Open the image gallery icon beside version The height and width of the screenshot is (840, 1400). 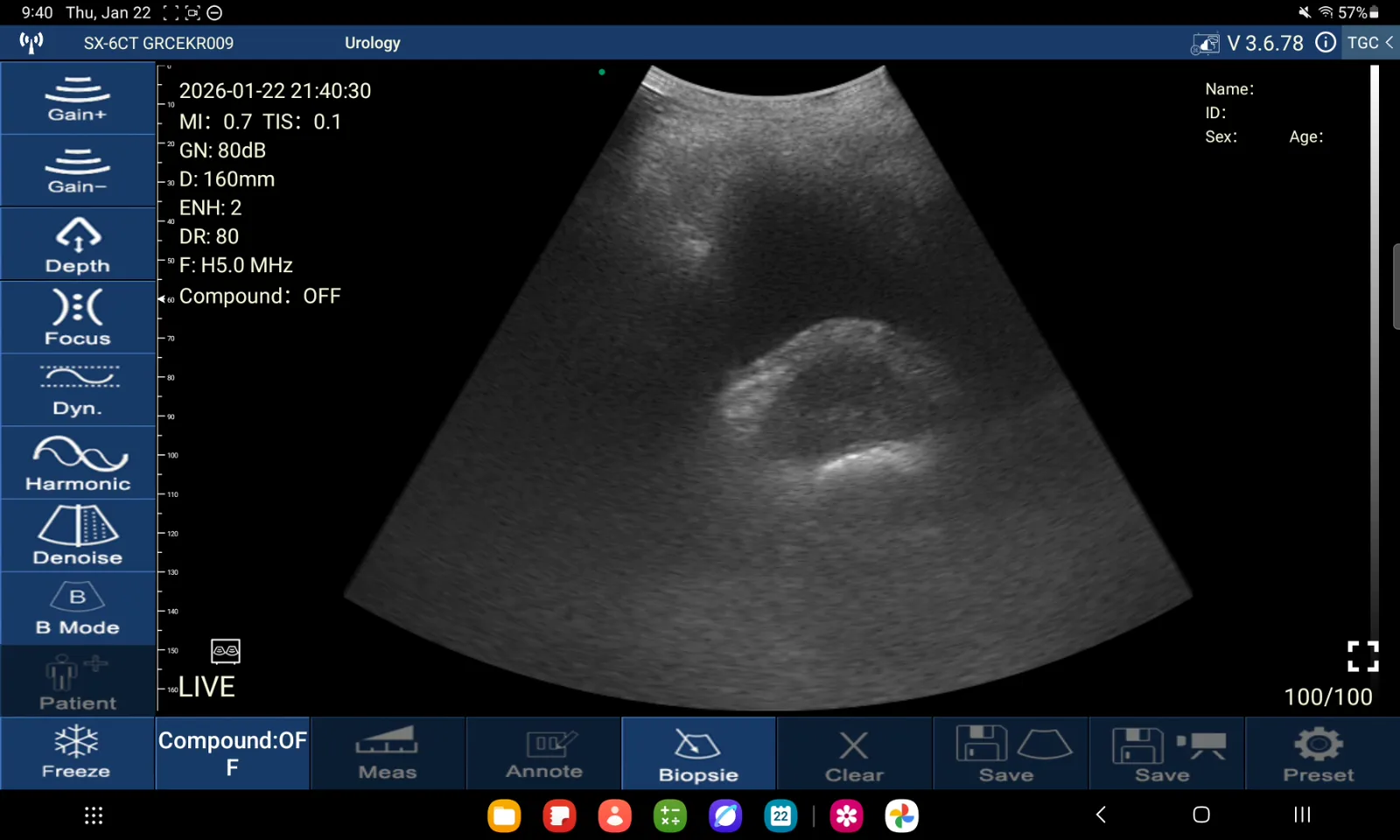click(x=1205, y=44)
